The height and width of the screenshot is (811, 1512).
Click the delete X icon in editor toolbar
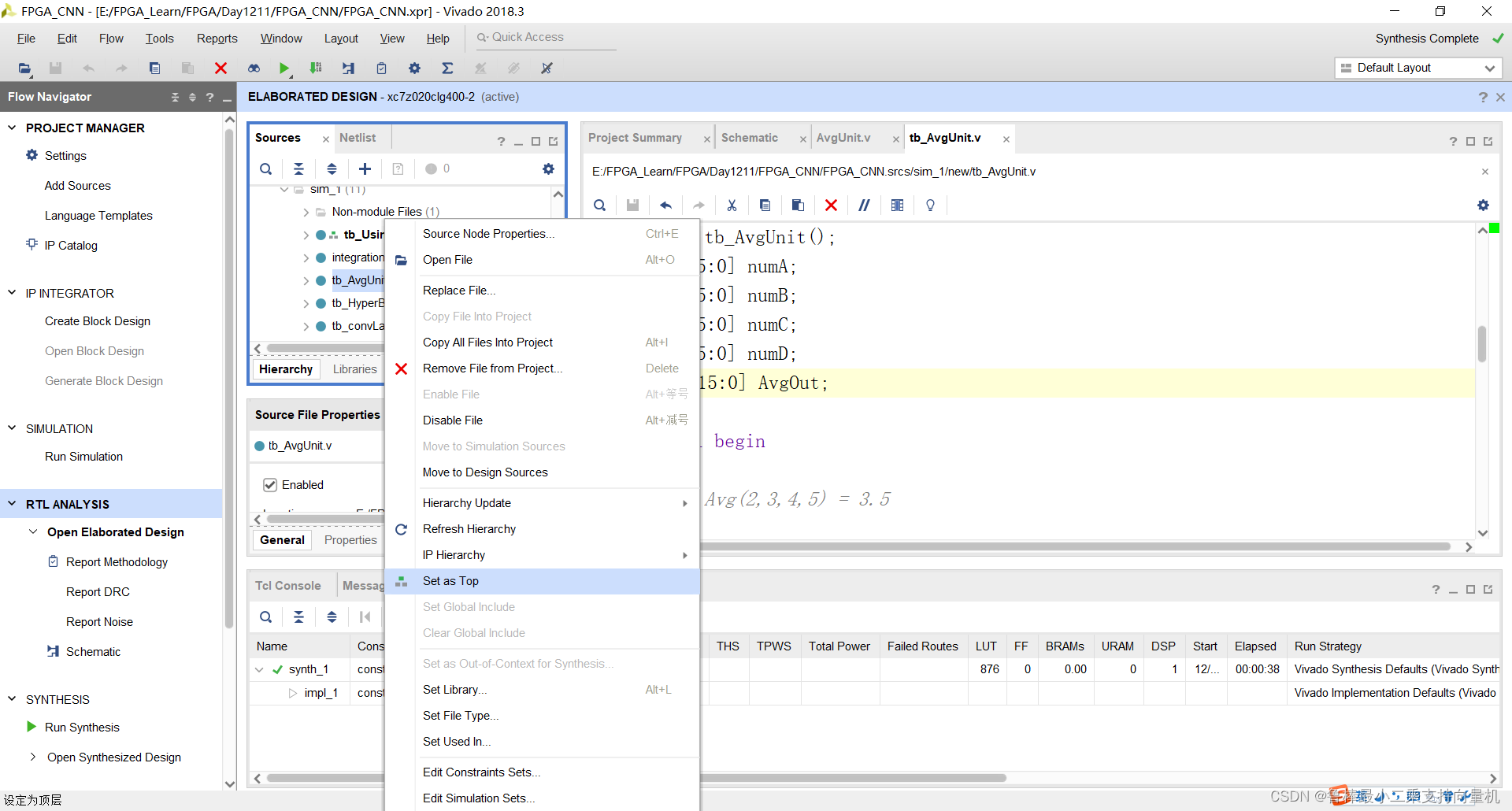tap(831, 205)
